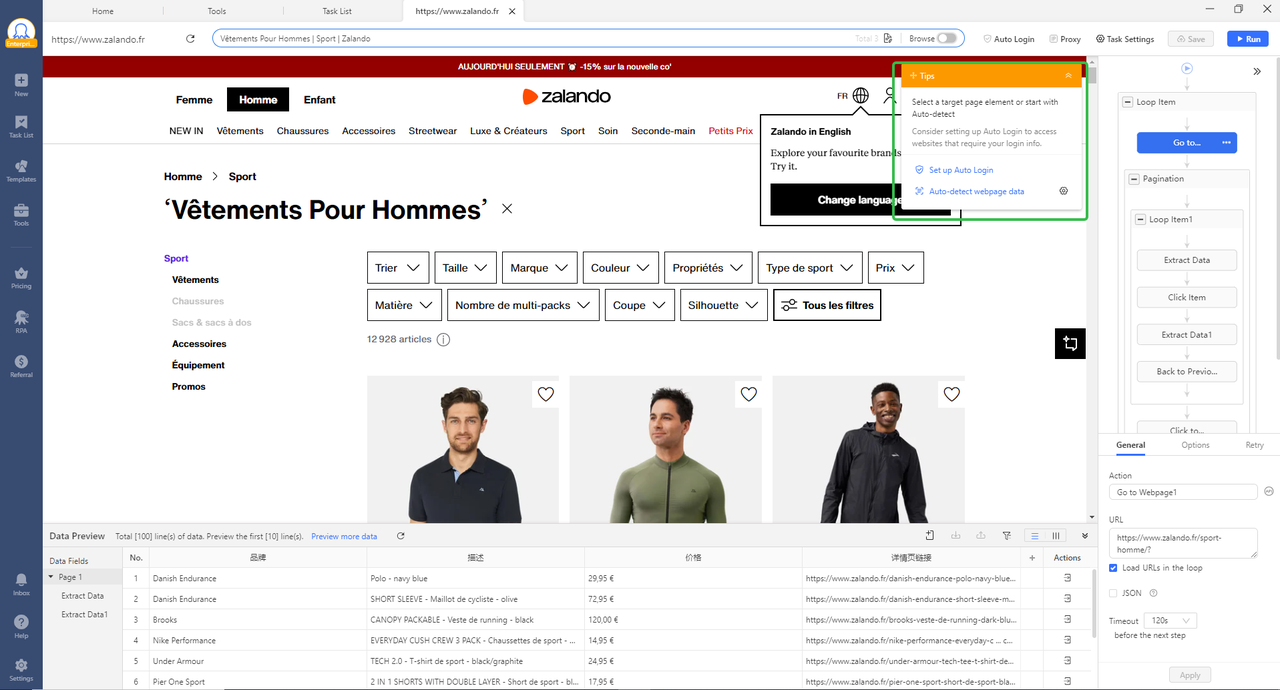
Task: Collapse the workflow panel with double-arrow icon
Action: [x=1257, y=71]
